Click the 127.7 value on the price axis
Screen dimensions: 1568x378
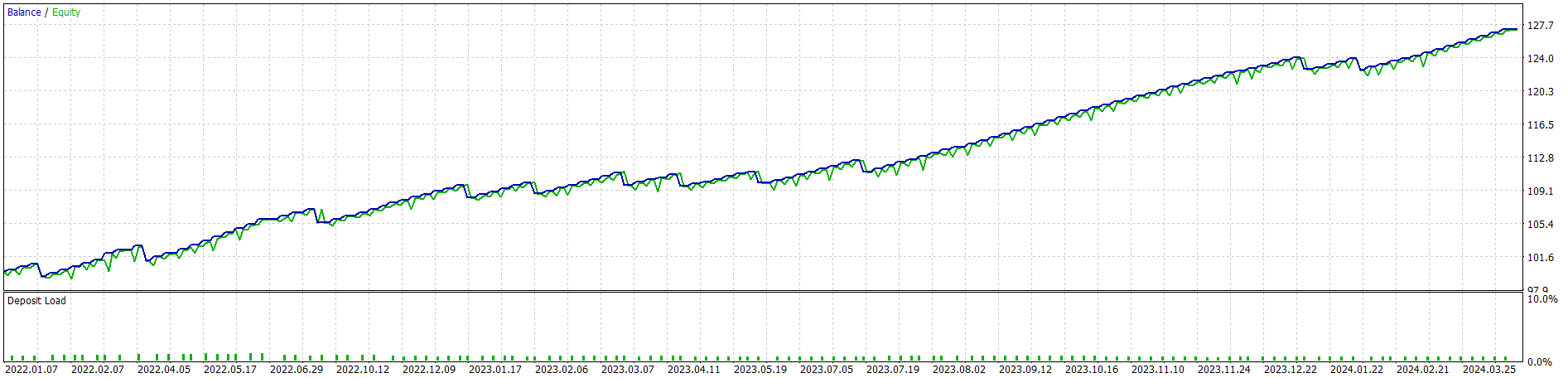pos(1541,26)
